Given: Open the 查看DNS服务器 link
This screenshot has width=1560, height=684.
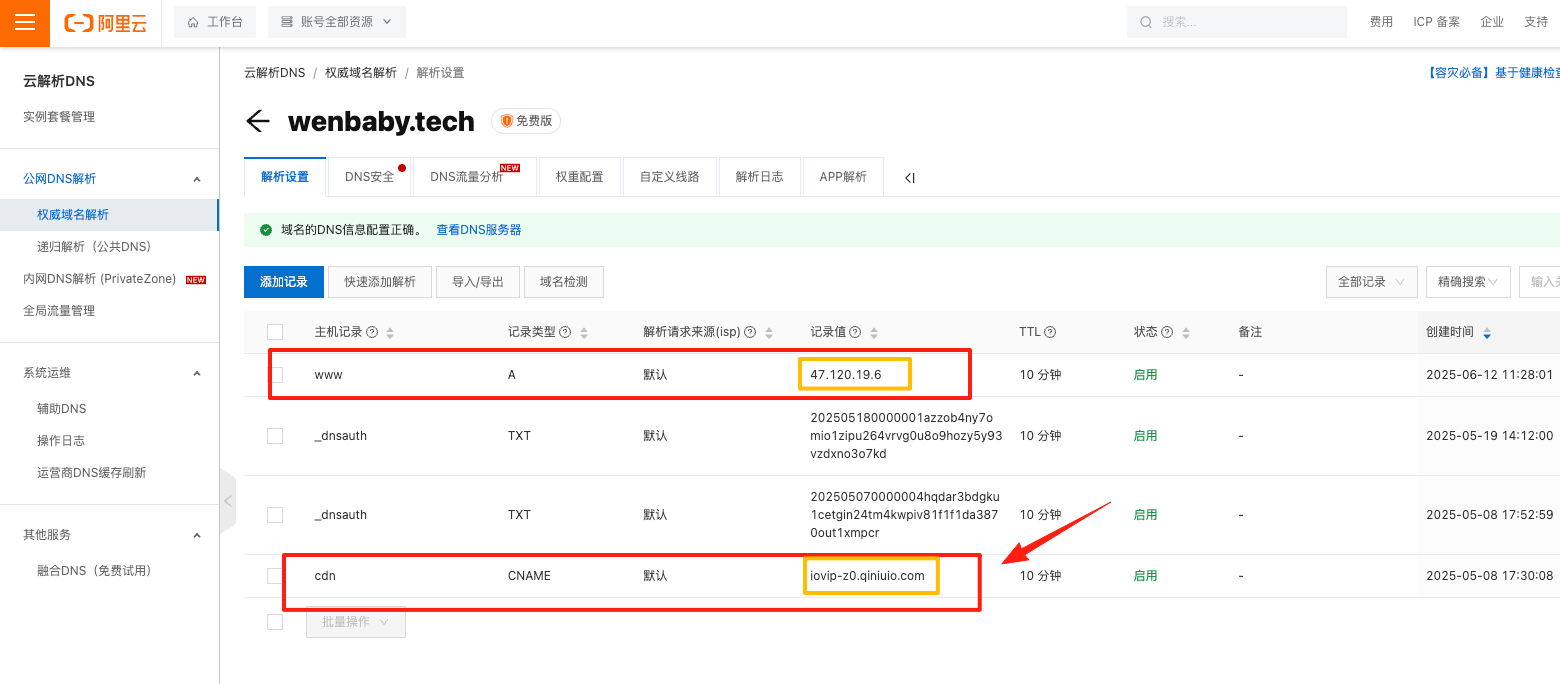Looking at the screenshot, I should click(479, 230).
